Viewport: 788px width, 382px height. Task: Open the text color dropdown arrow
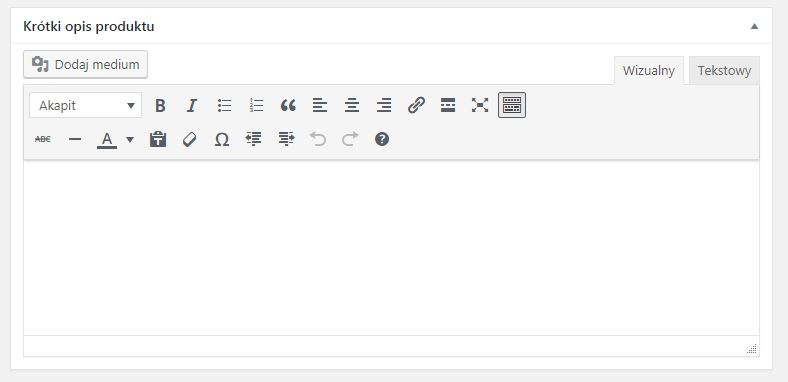(x=130, y=139)
